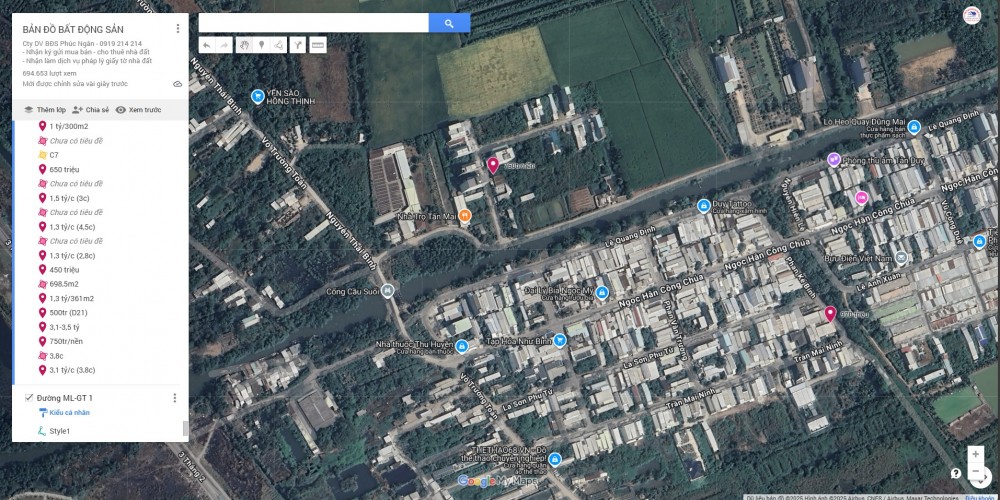The width and height of the screenshot is (1000, 500).
Task: Open Xem trước preview
Action: [x=138, y=110]
